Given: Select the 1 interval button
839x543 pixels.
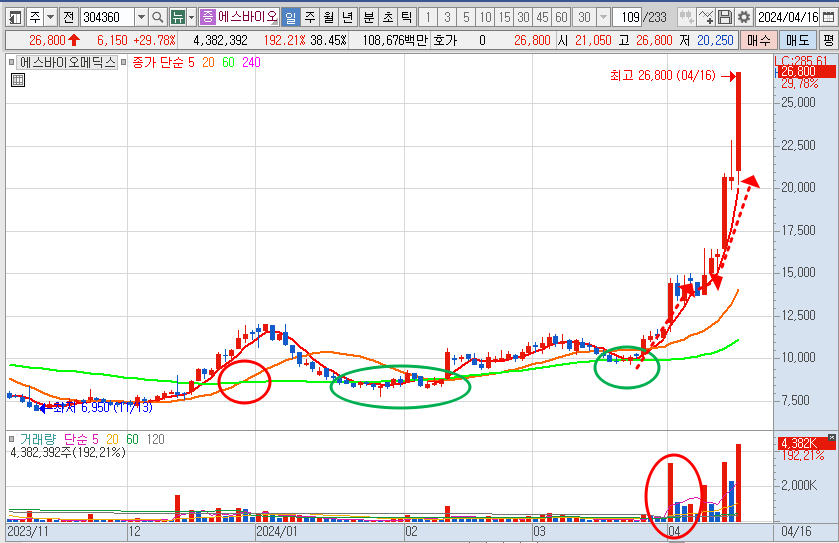Looking at the screenshot, I should [428, 18].
